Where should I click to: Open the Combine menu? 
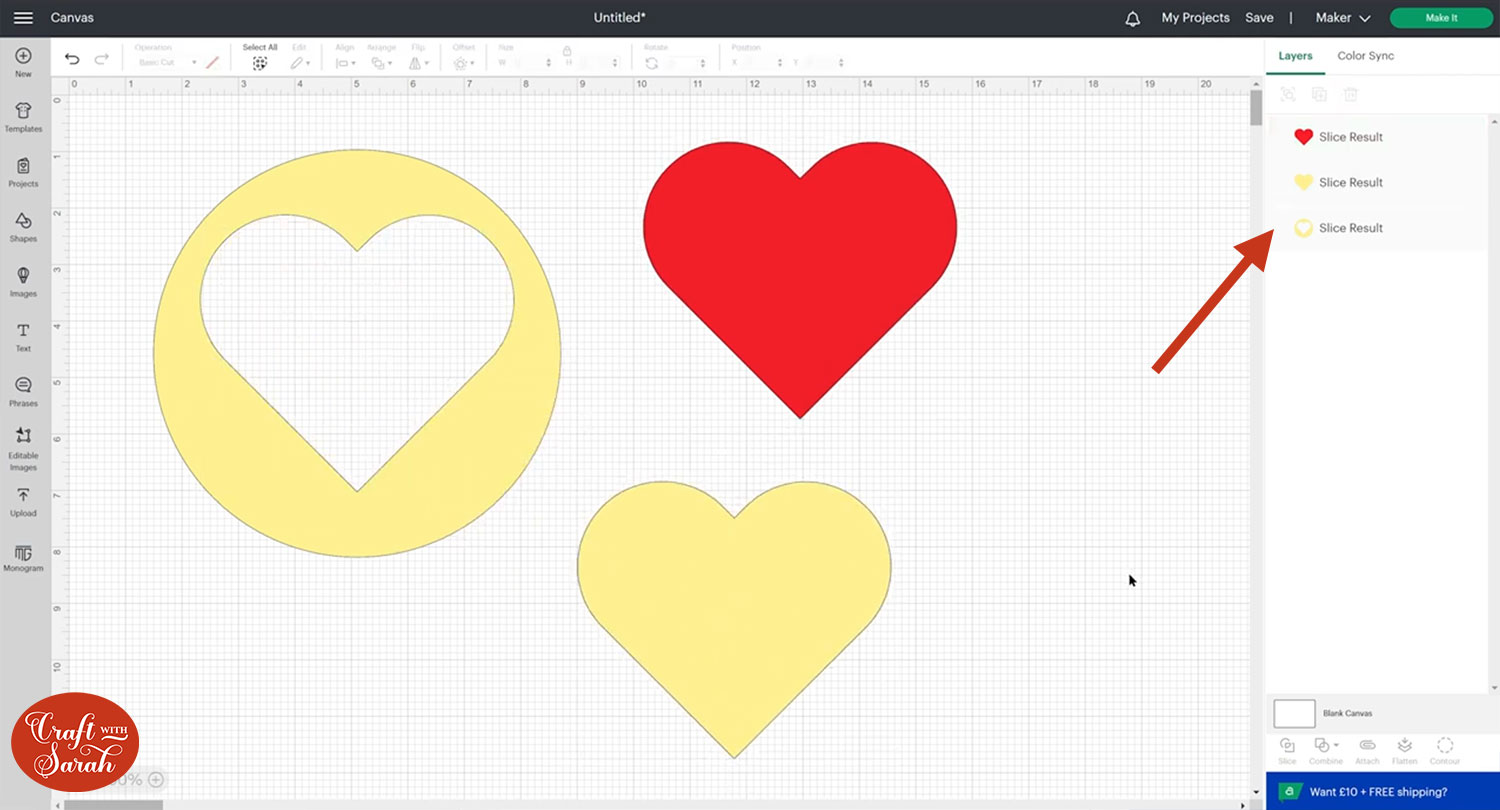coord(1326,751)
